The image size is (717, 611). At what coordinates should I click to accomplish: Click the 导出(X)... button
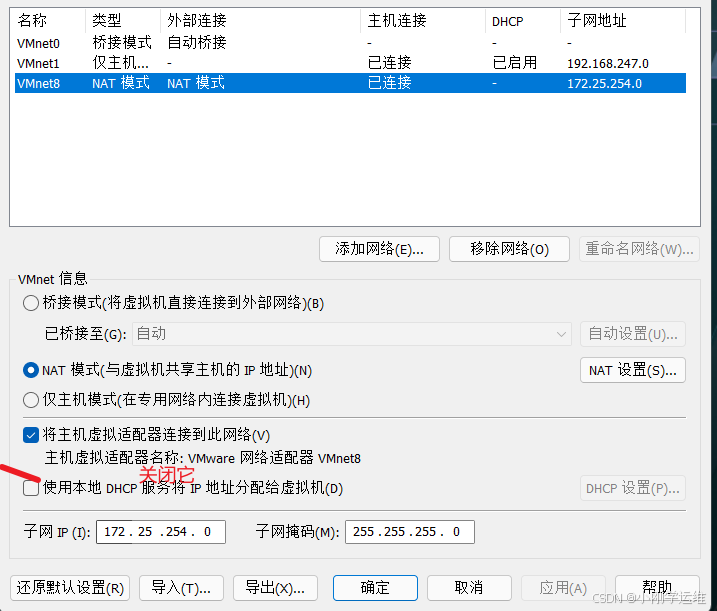(x=275, y=588)
